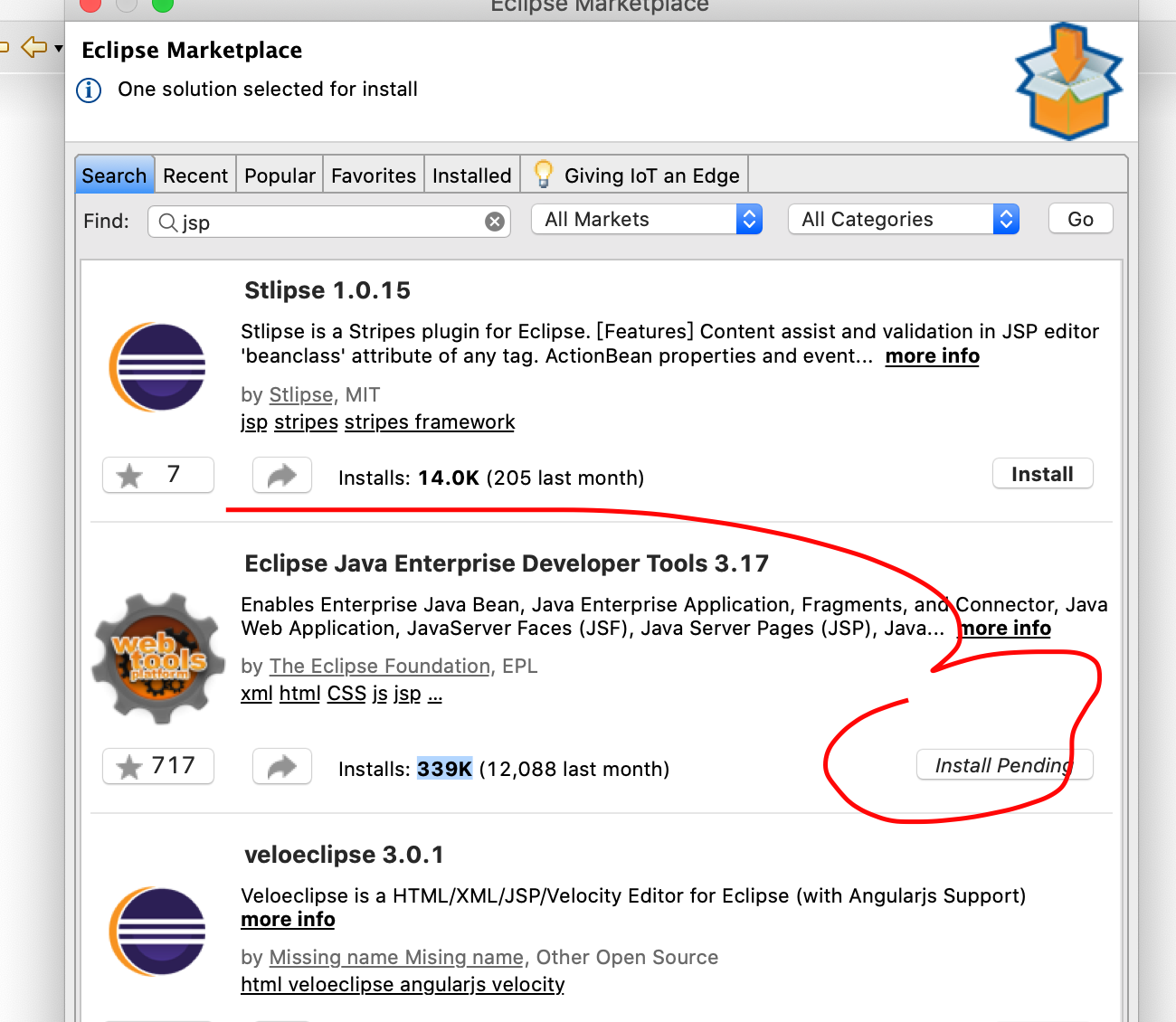Switch to the Recent tab

coord(195,175)
